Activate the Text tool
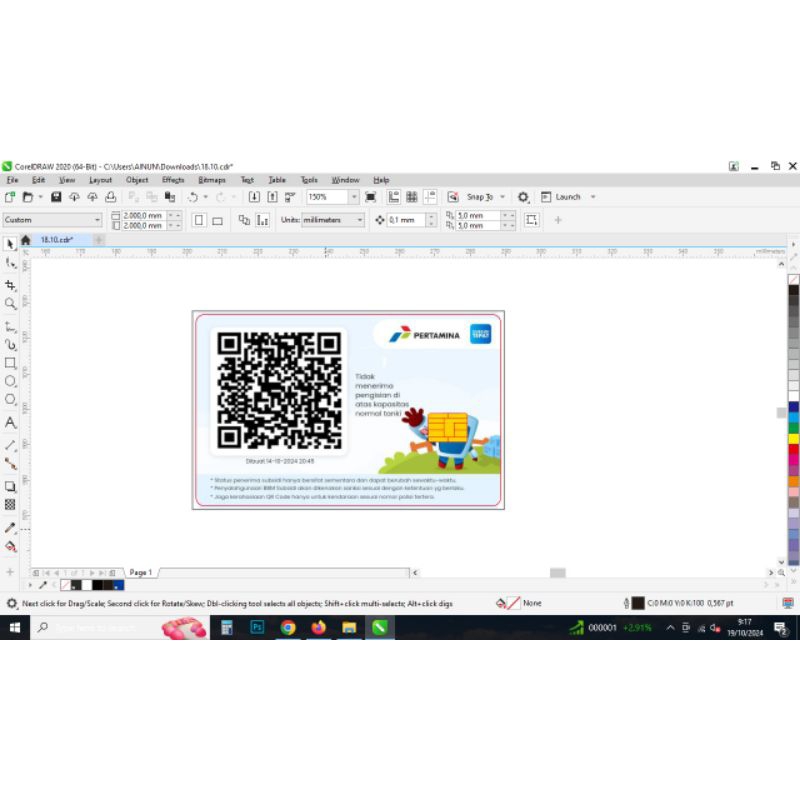This screenshot has width=800, height=800. coord(10,423)
